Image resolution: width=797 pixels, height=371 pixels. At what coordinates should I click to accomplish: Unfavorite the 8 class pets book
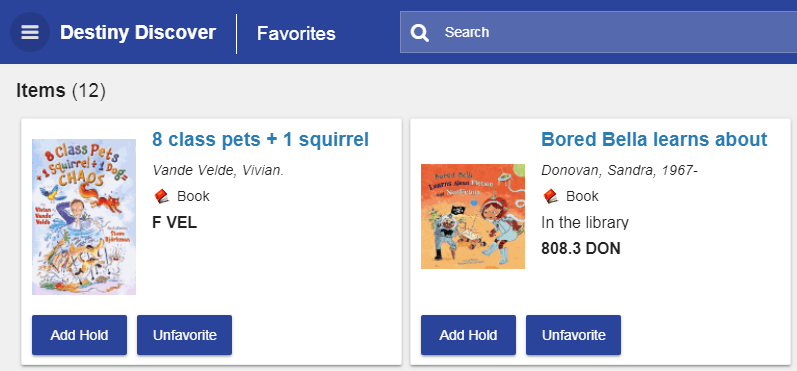tap(185, 335)
